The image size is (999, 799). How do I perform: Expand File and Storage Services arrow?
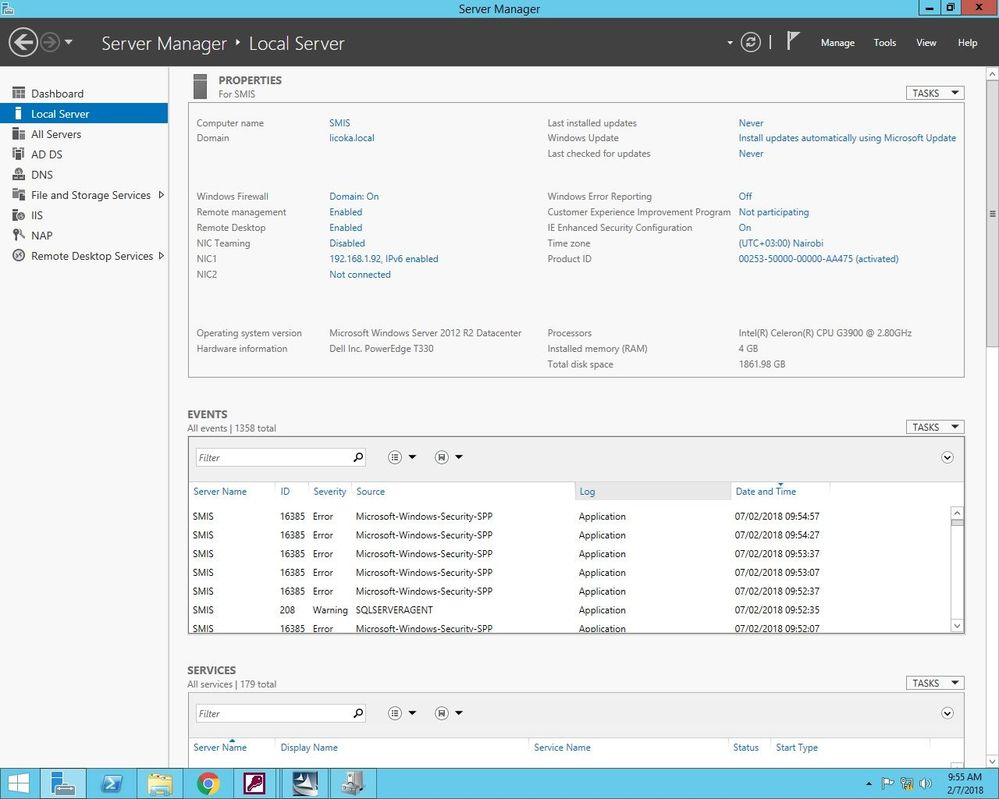pyautogui.click(x=161, y=195)
